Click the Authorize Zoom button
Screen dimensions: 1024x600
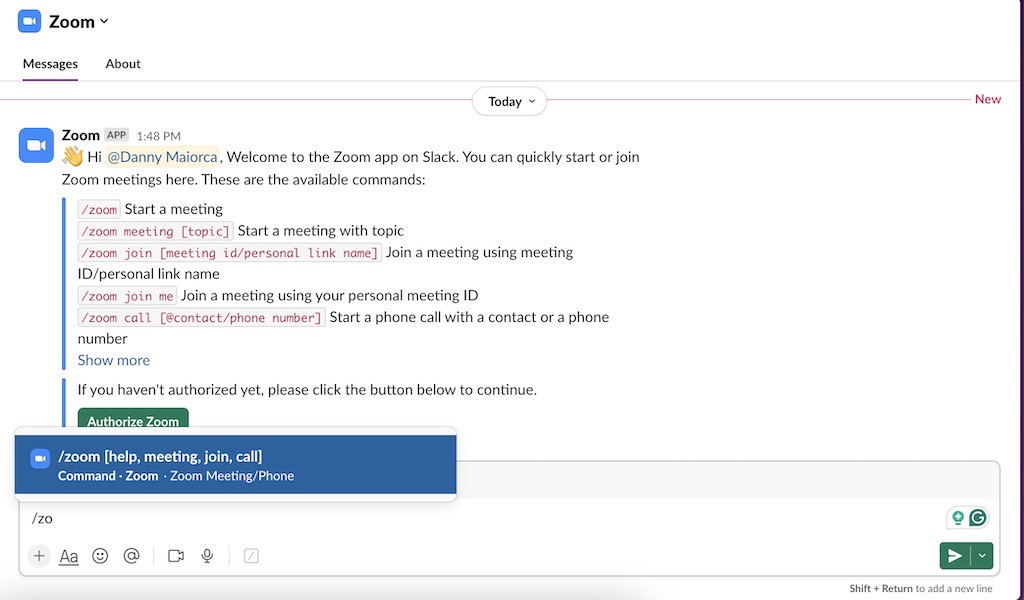tap(132, 421)
